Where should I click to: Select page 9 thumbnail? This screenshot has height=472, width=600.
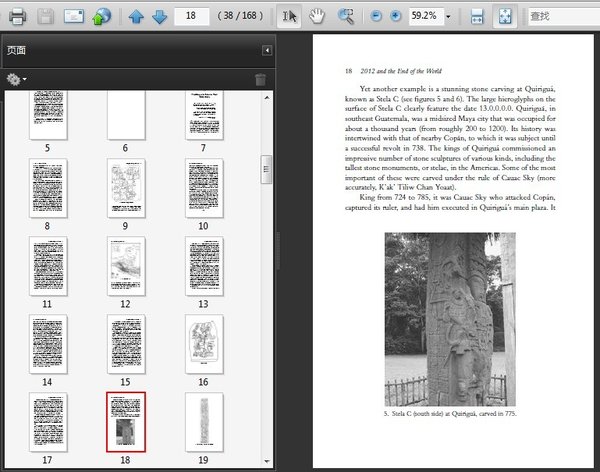coord(126,187)
